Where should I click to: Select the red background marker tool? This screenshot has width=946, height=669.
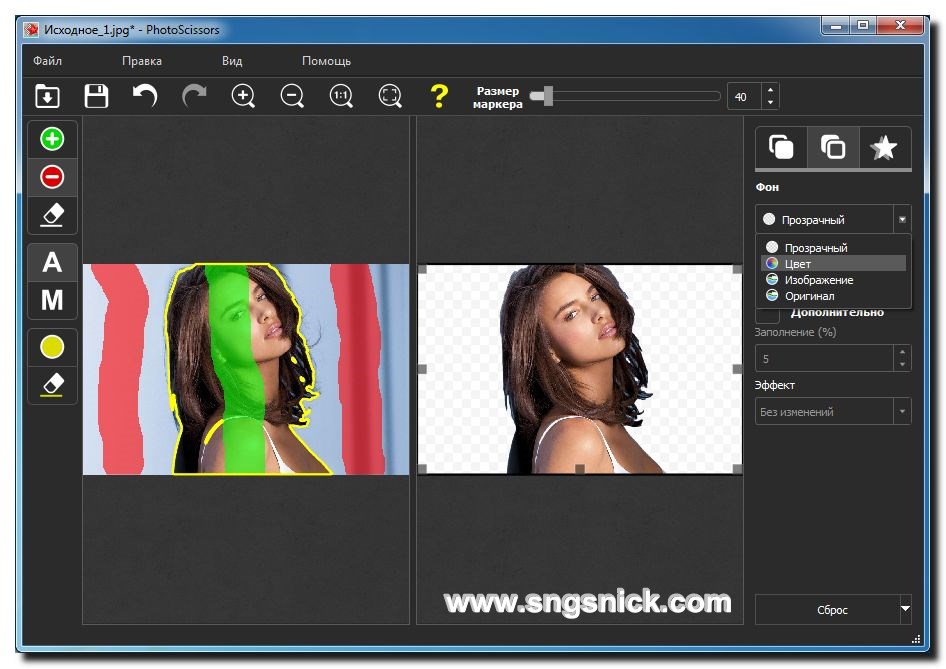(x=52, y=177)
